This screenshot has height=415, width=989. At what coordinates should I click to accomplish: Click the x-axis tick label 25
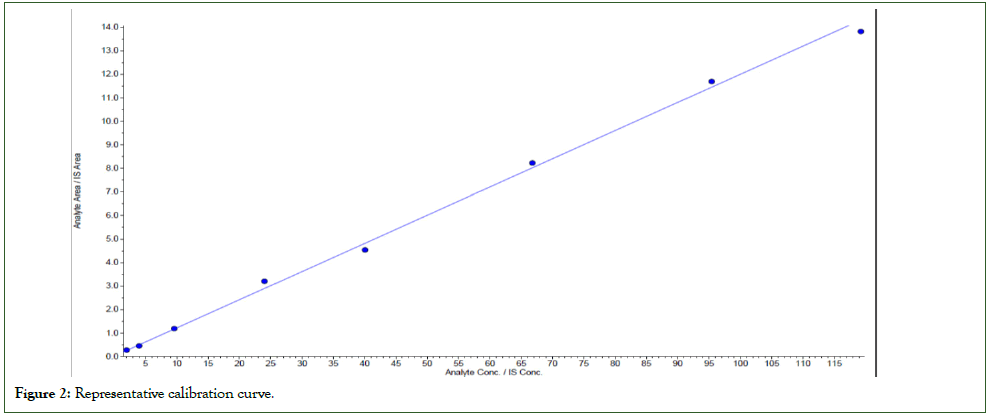click(271, 365)
